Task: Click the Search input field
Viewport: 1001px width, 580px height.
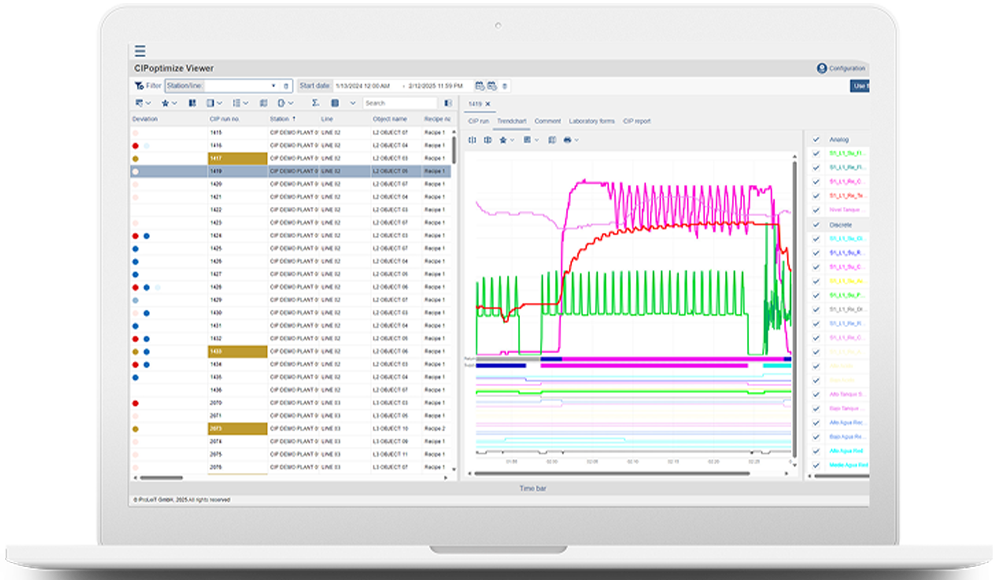Action: click(x=400, y=103)
